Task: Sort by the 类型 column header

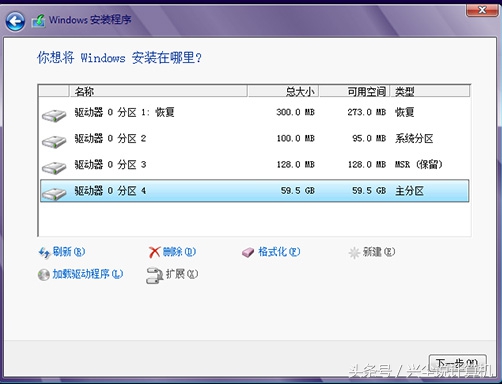Action: click(x=430, y=91)
